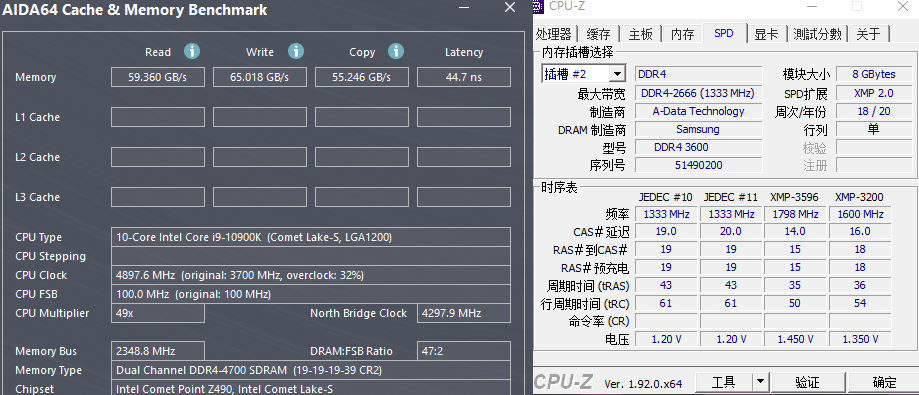Screen dimensions: 919x395
Task: Click the DDR4 memory type field in CPU-Z
Action: click(x=699, y=74)
